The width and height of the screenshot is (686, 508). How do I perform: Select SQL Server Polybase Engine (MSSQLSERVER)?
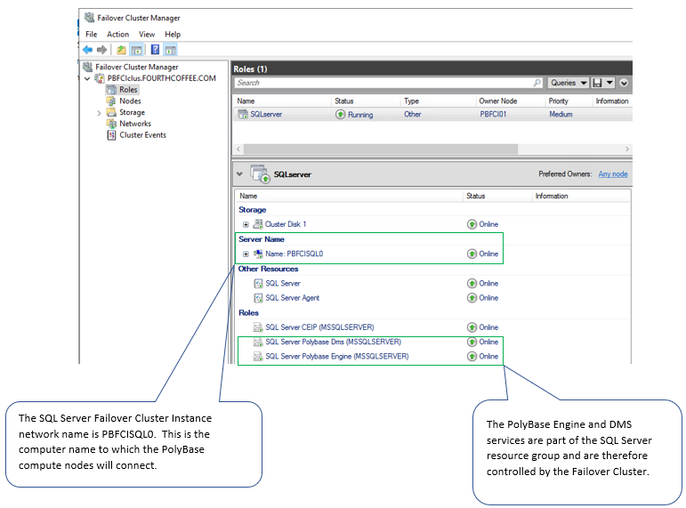337,357
